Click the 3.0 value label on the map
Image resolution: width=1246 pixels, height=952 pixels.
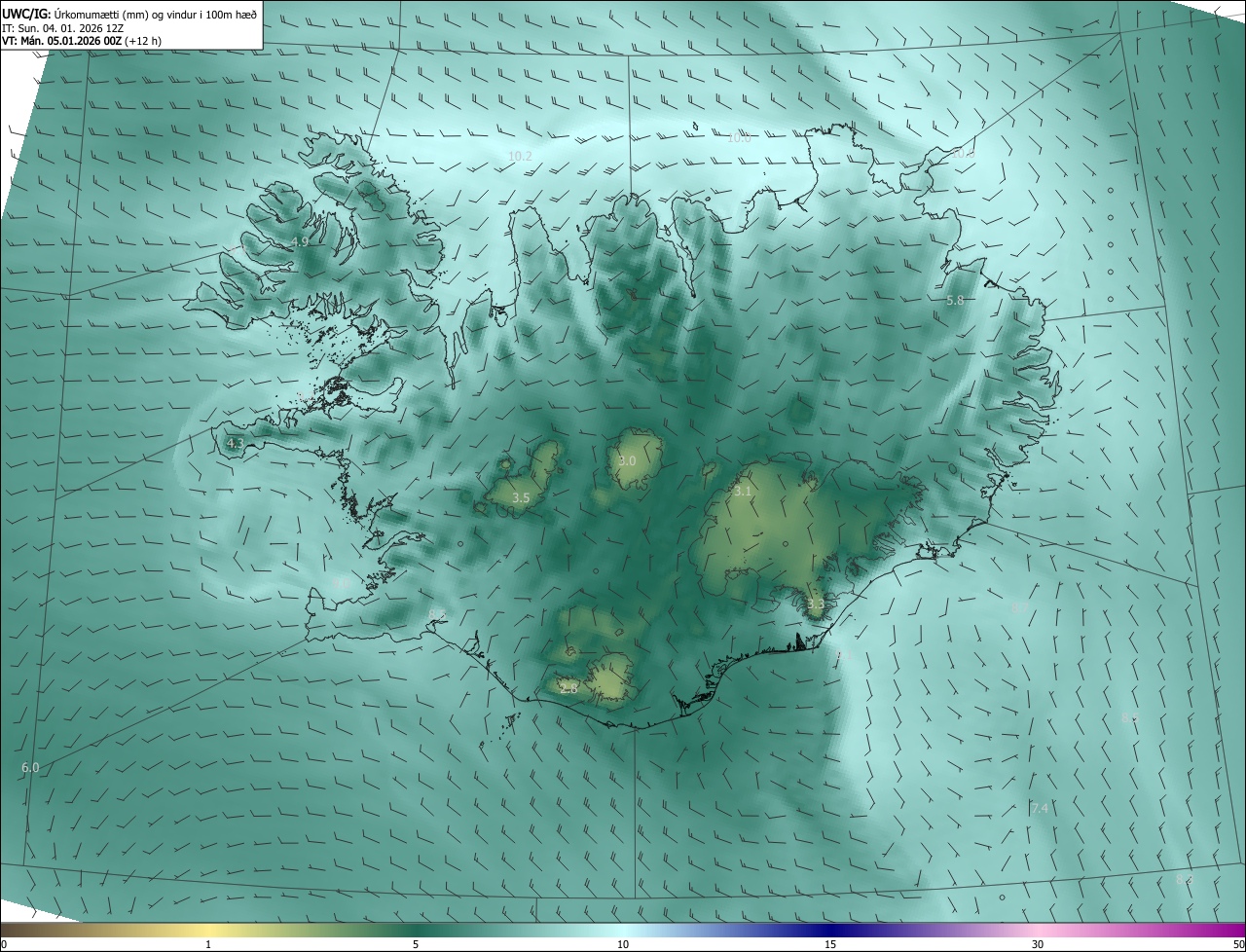[x=627, y=460]
